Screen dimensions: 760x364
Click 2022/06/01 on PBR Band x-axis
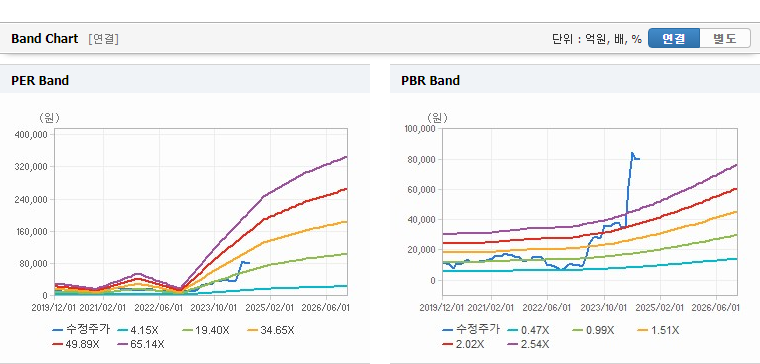pos(548,308)
